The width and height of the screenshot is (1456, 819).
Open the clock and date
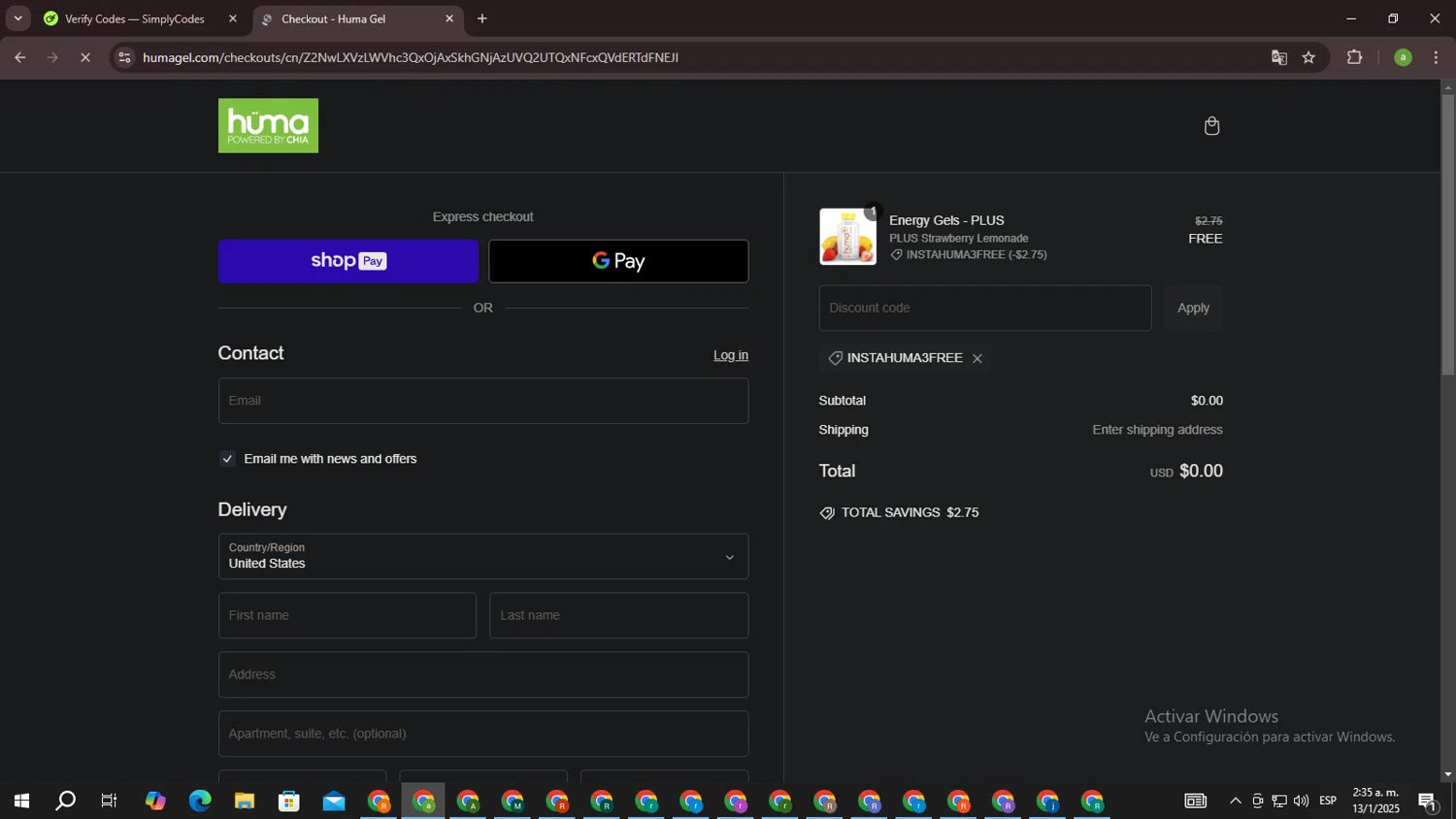1376,802
